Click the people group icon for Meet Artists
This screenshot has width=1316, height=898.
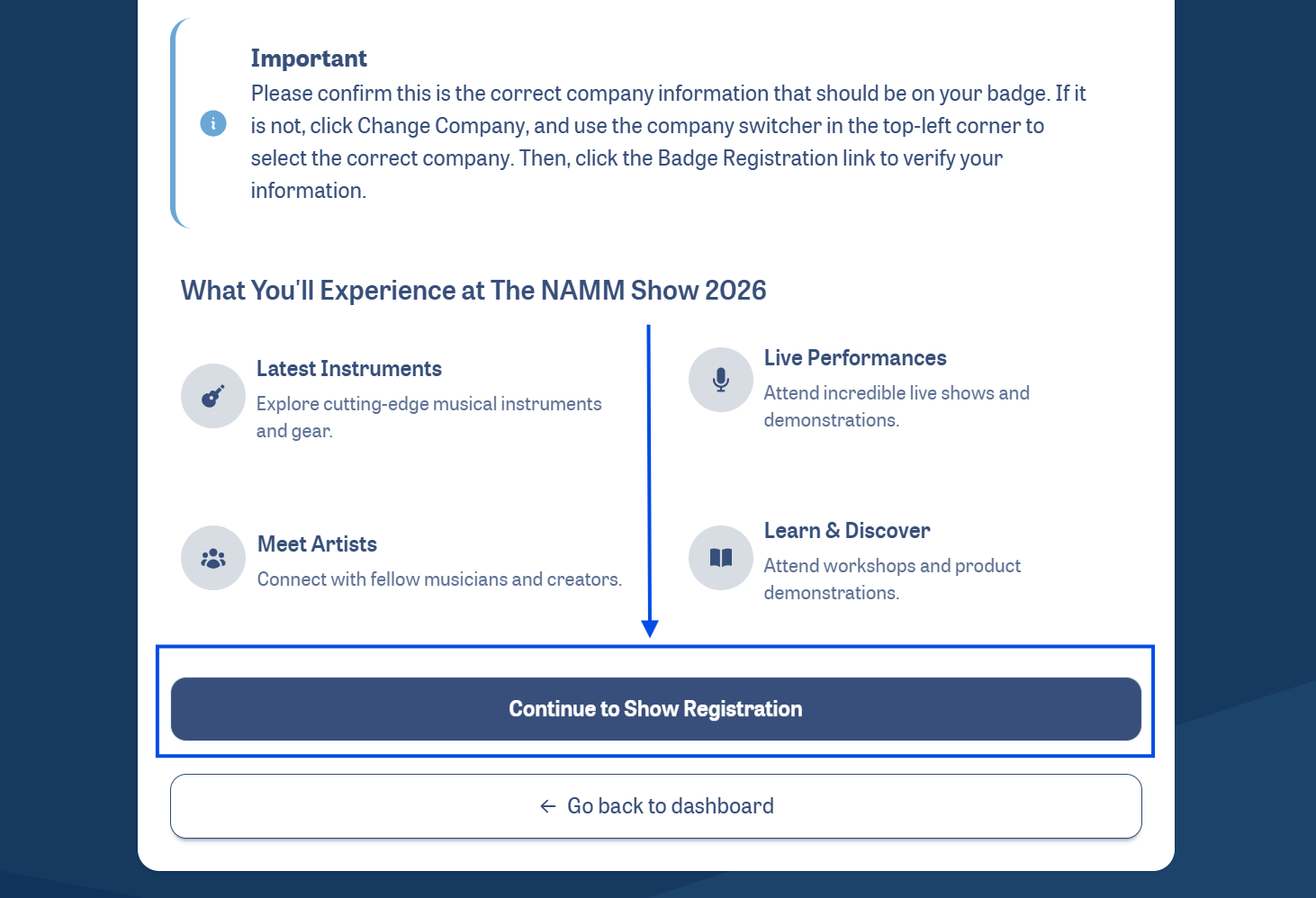[213, 558]
